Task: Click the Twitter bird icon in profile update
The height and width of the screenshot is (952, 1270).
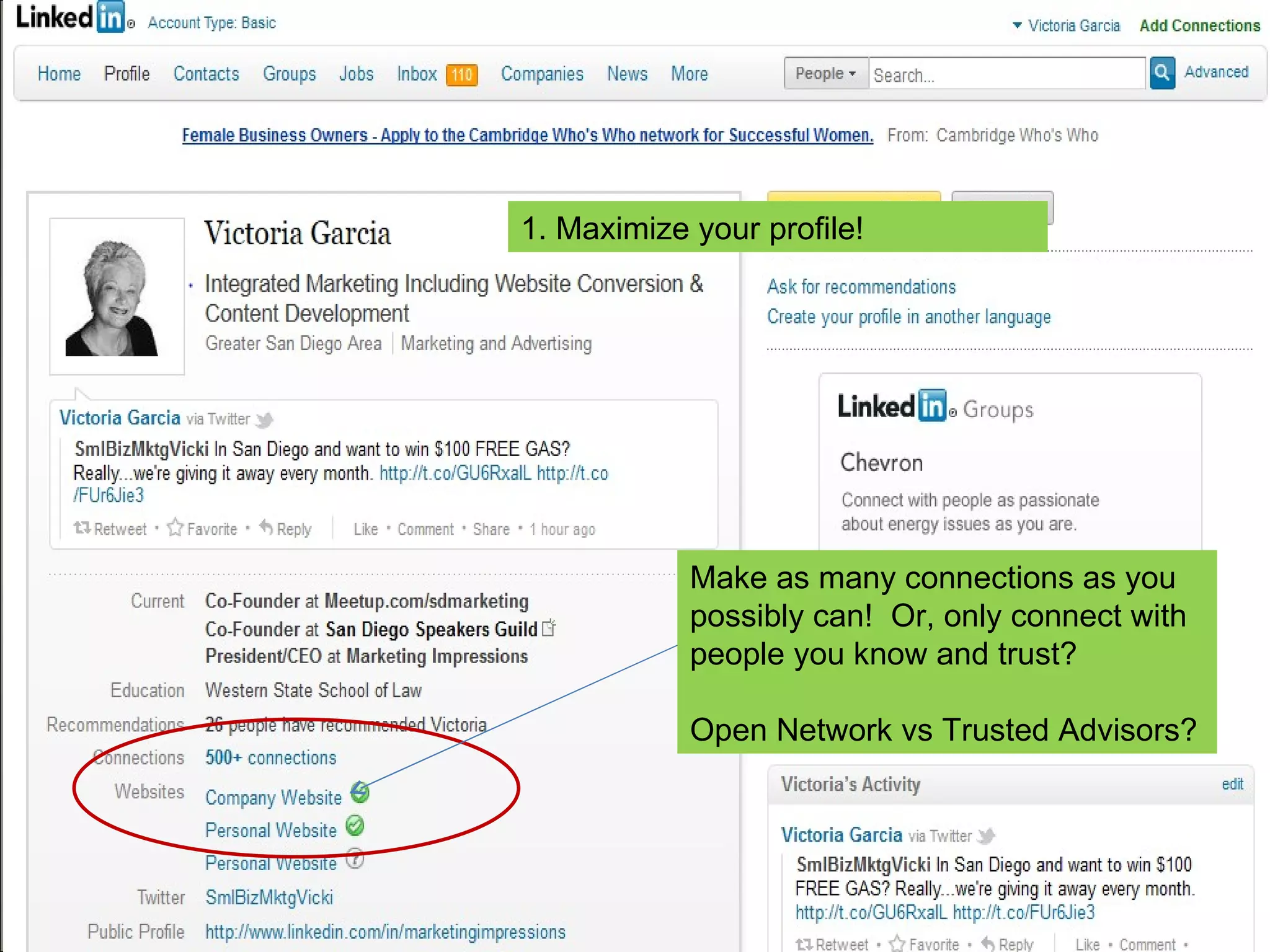Action: (x=265, y=420)
